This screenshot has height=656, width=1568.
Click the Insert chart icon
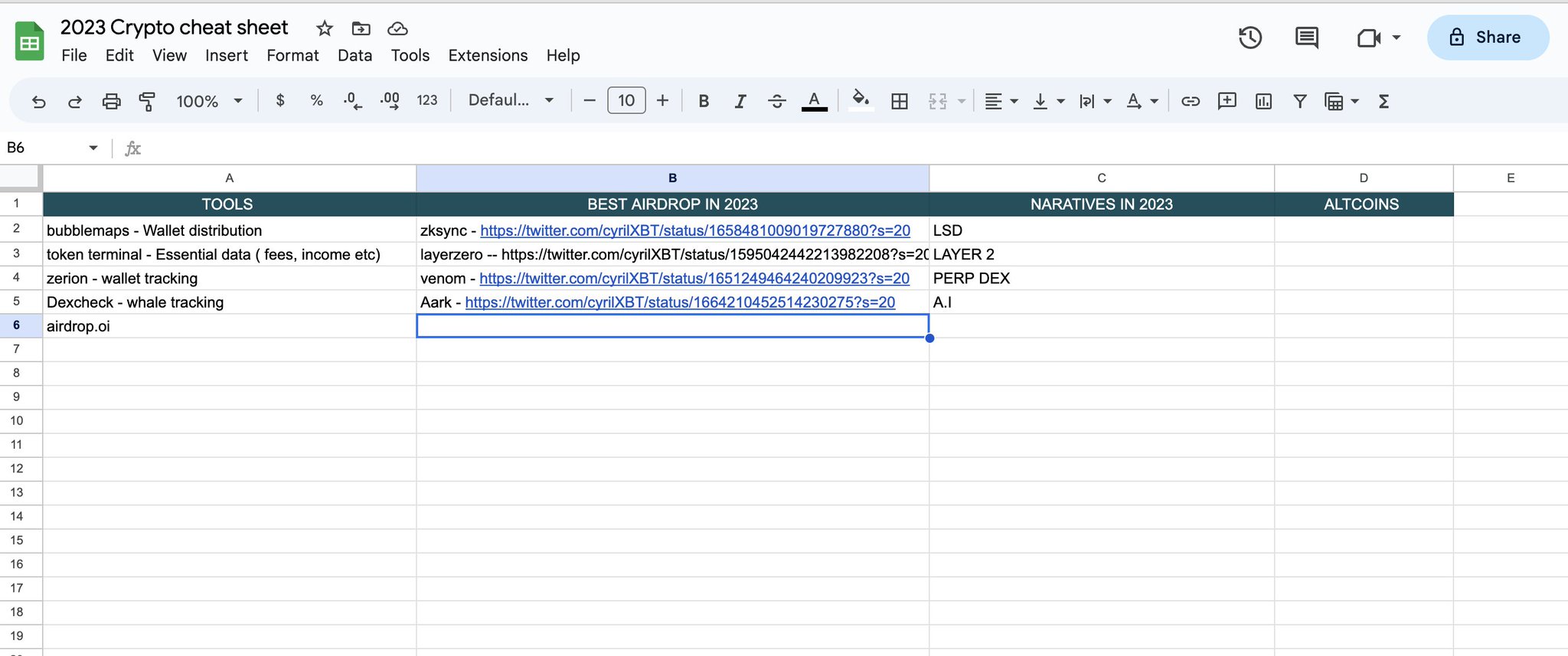click(1263, 101)
